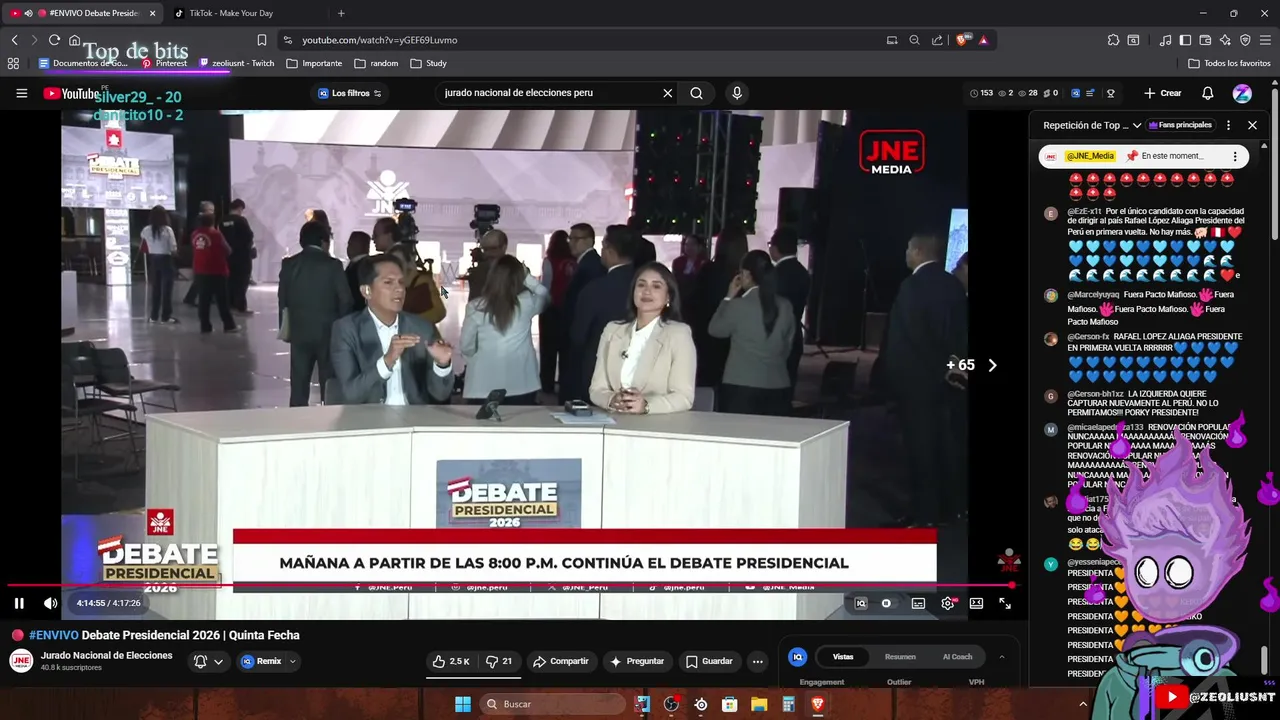1280x720 pixels.
Task: Save video with Guardar button
Action: click(709, 661)
